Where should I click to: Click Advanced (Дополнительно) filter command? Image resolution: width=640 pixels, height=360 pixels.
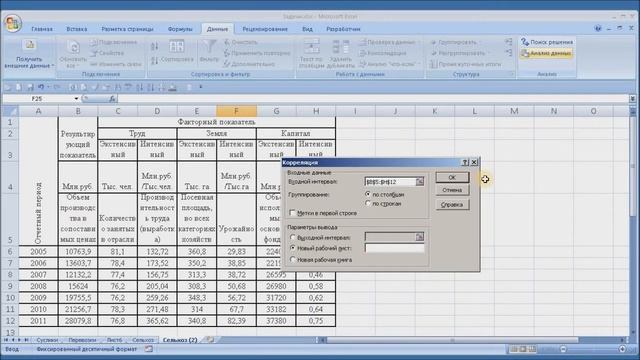(x=249, y=64)
